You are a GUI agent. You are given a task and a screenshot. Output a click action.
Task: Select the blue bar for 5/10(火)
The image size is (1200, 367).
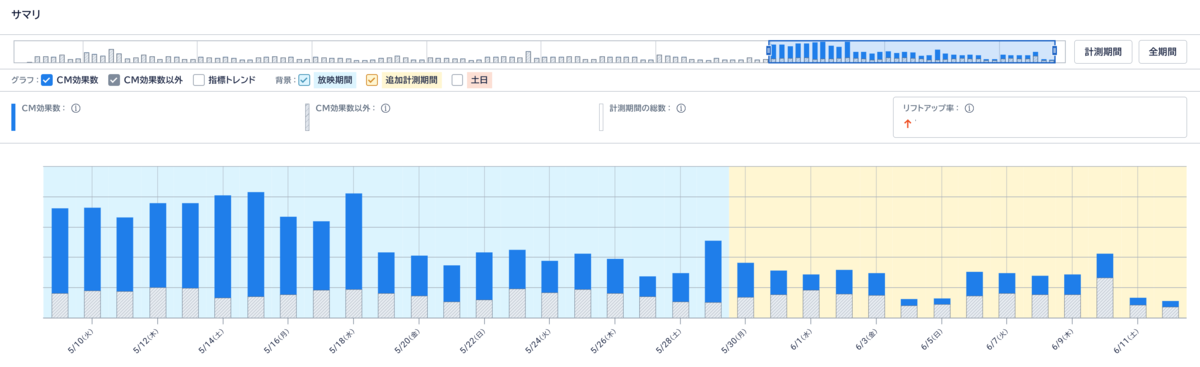click(92, 249)
